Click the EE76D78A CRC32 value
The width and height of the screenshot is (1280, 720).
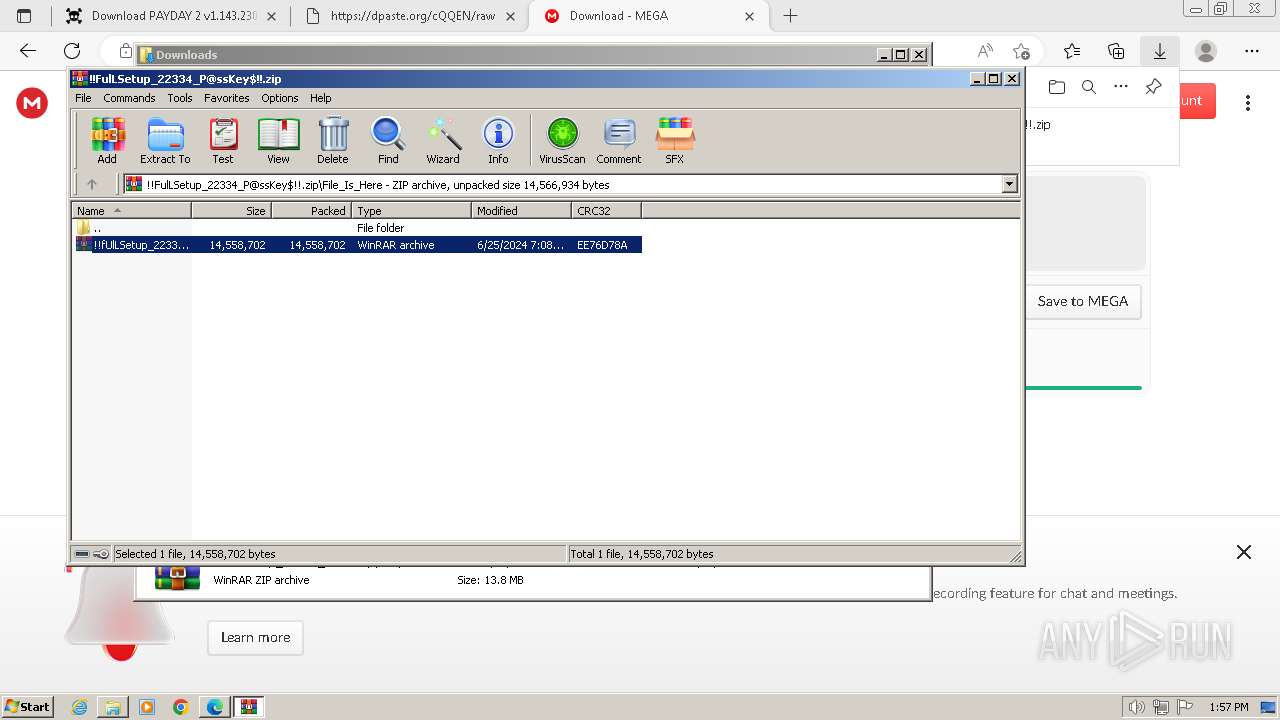(602, 244)
